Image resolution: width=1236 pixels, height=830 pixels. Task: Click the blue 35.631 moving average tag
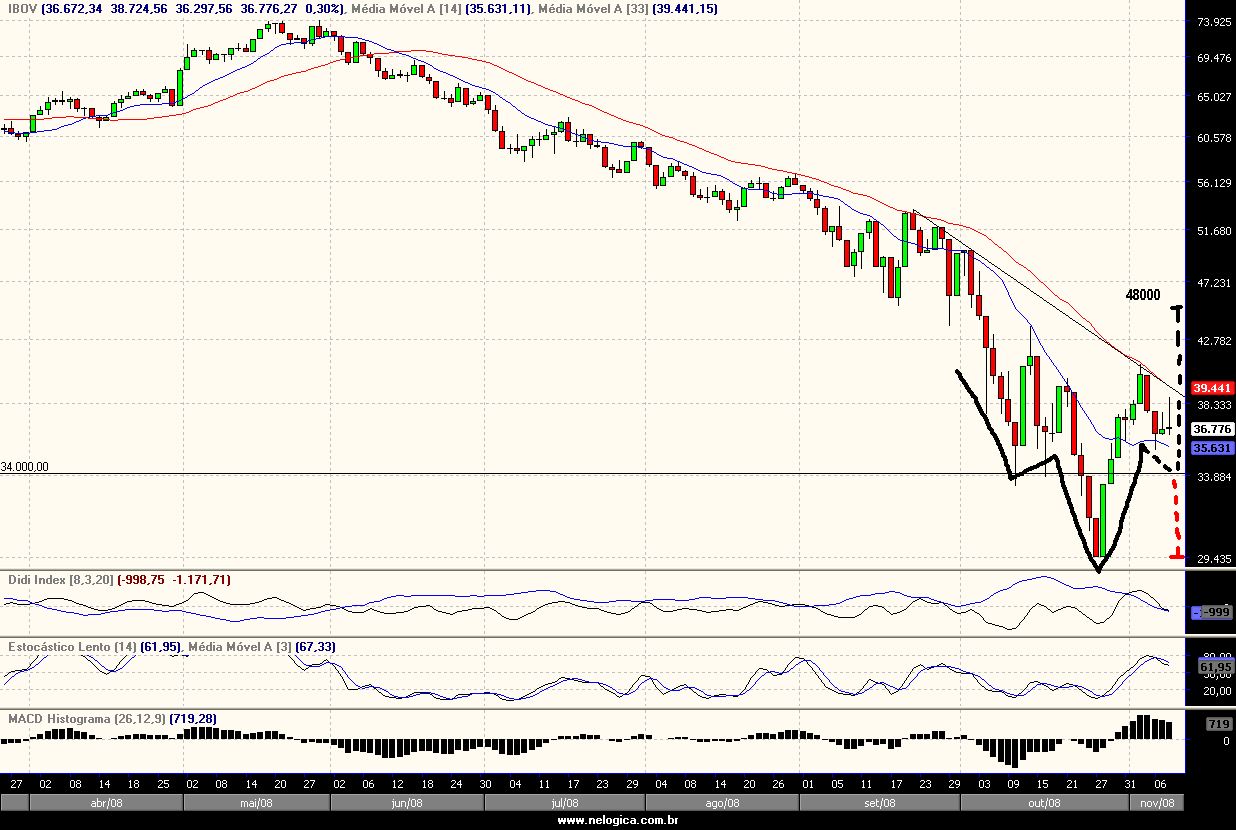tap(1213, 448)
